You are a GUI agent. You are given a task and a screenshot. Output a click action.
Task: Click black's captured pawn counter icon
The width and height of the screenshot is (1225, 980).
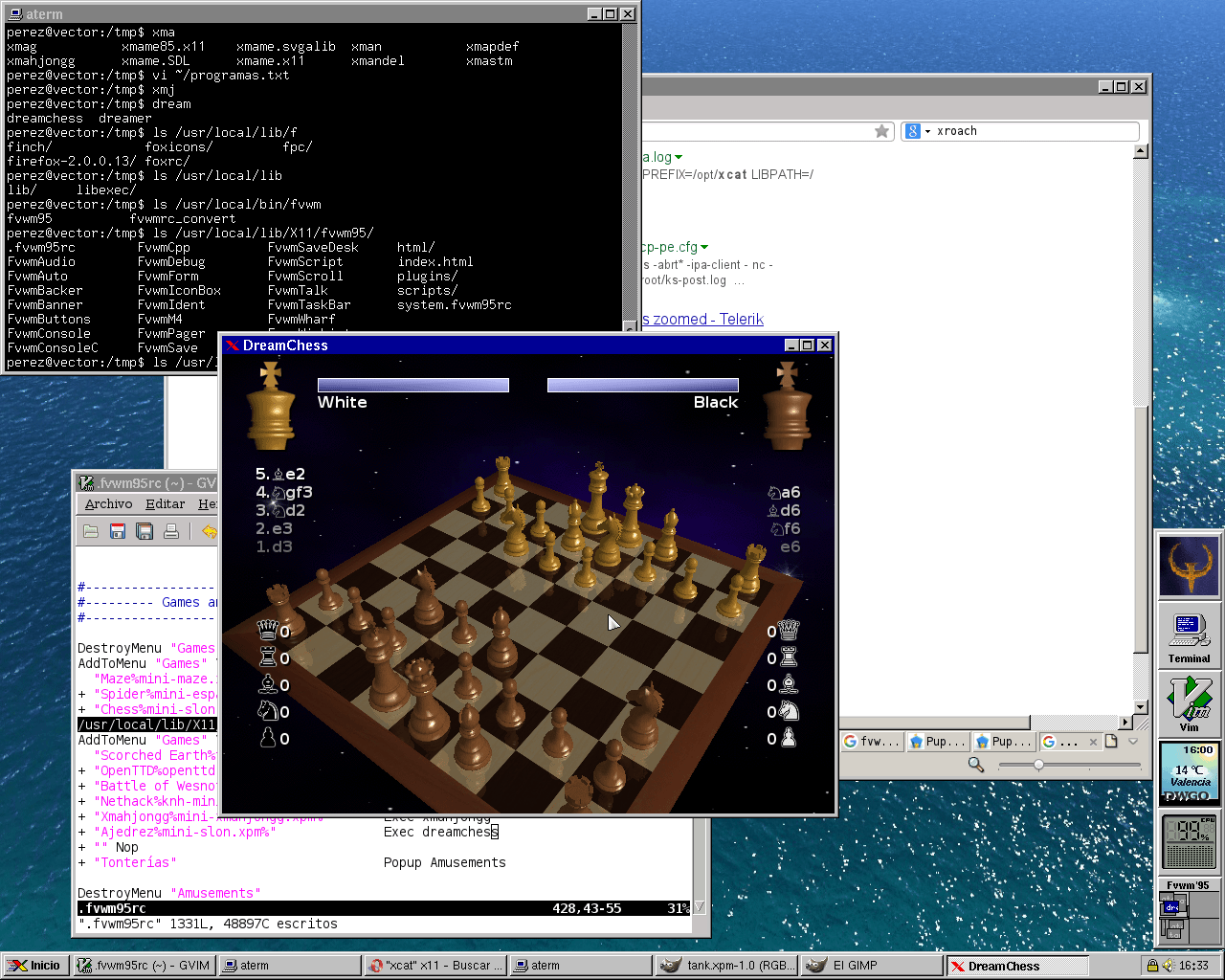[789, 738]
